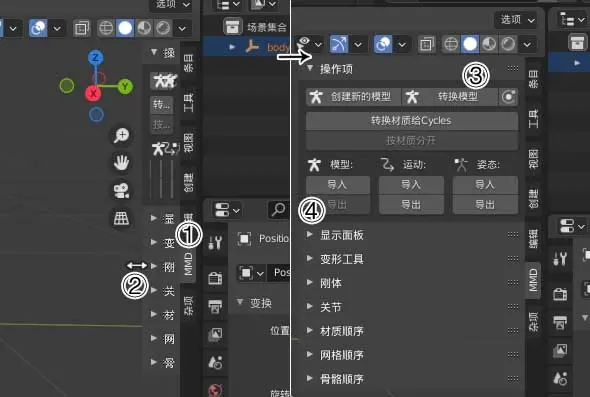The image size is (590, 397).
Task: Open editor type dropdown in the middle properties header
Action: click(227, 210)
